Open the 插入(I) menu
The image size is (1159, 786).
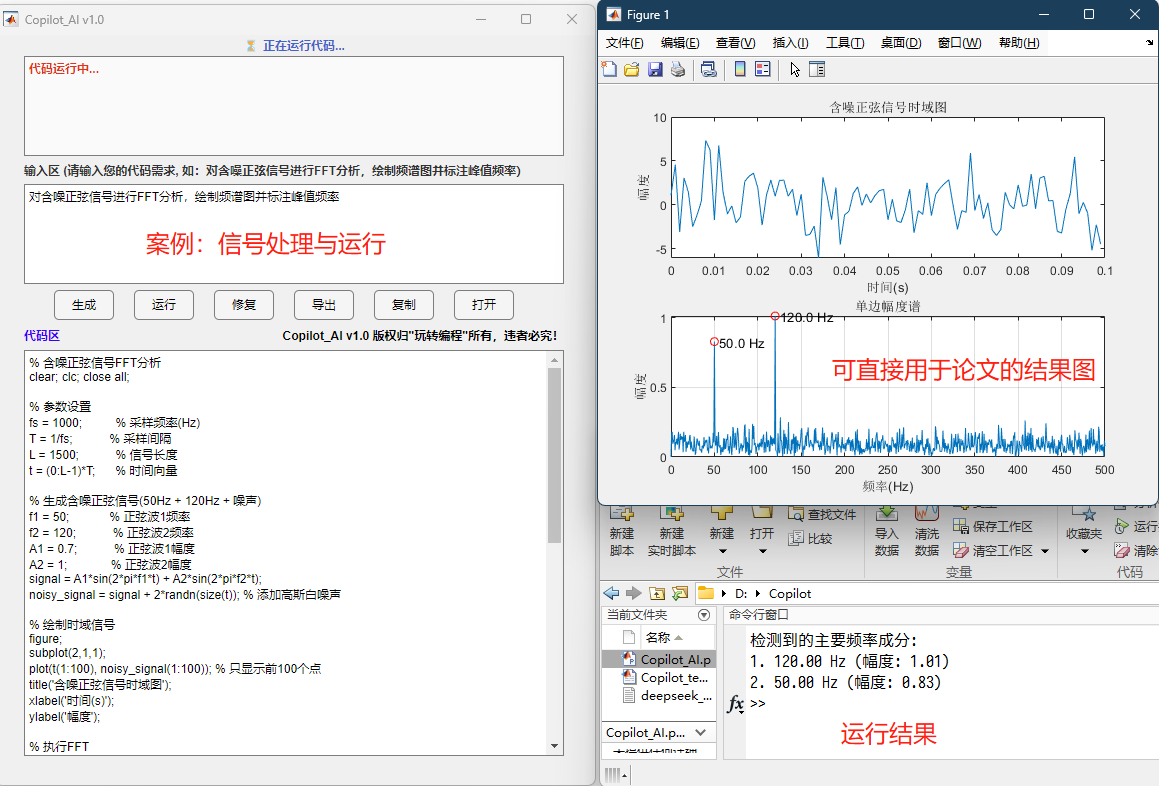point(790,43)
